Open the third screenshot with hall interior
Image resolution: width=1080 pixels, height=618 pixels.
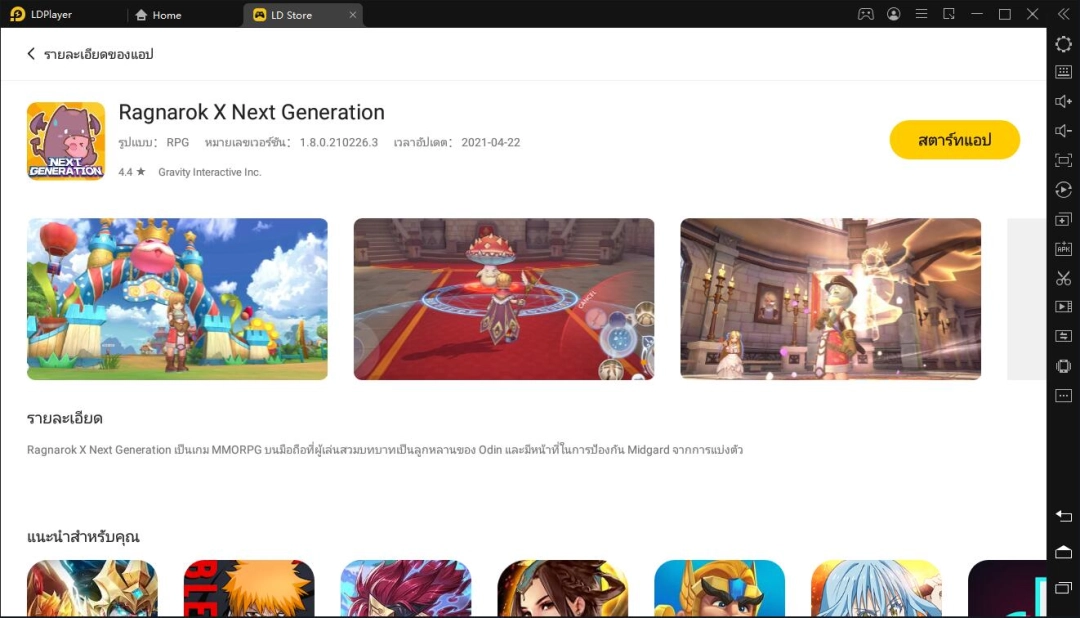831,299
